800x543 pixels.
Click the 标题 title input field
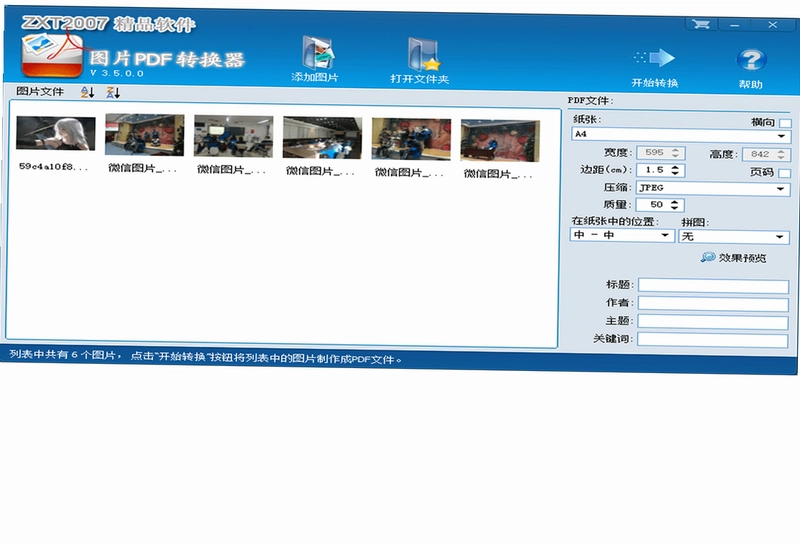tap(713, 286)
